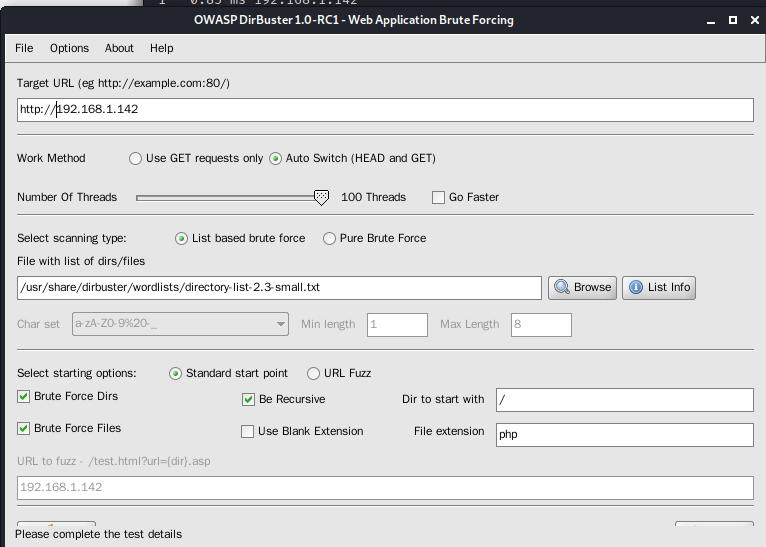Click the File extension field
Viewport: 766px width, 547px height.
[625, 435]
